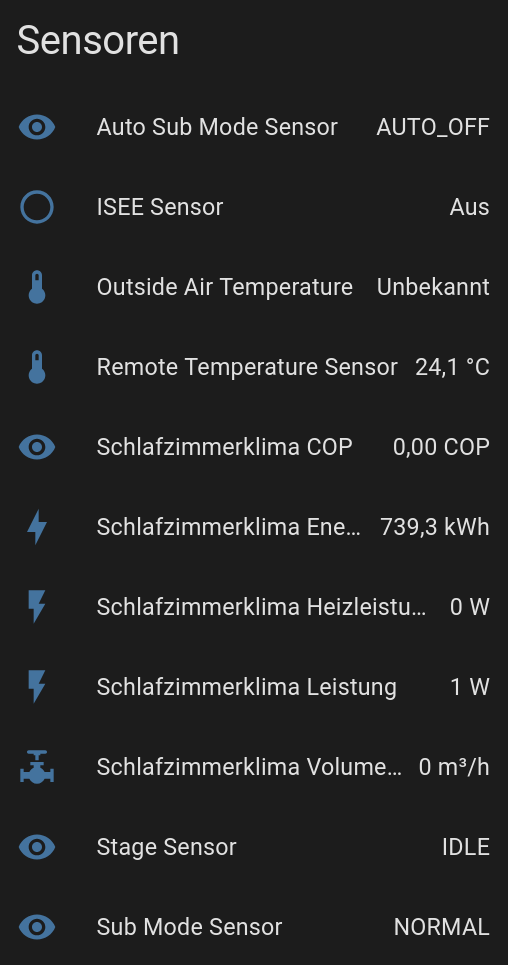Click the eye icon beside Auto Sub Mode Sensor

[x=37, y=127]
